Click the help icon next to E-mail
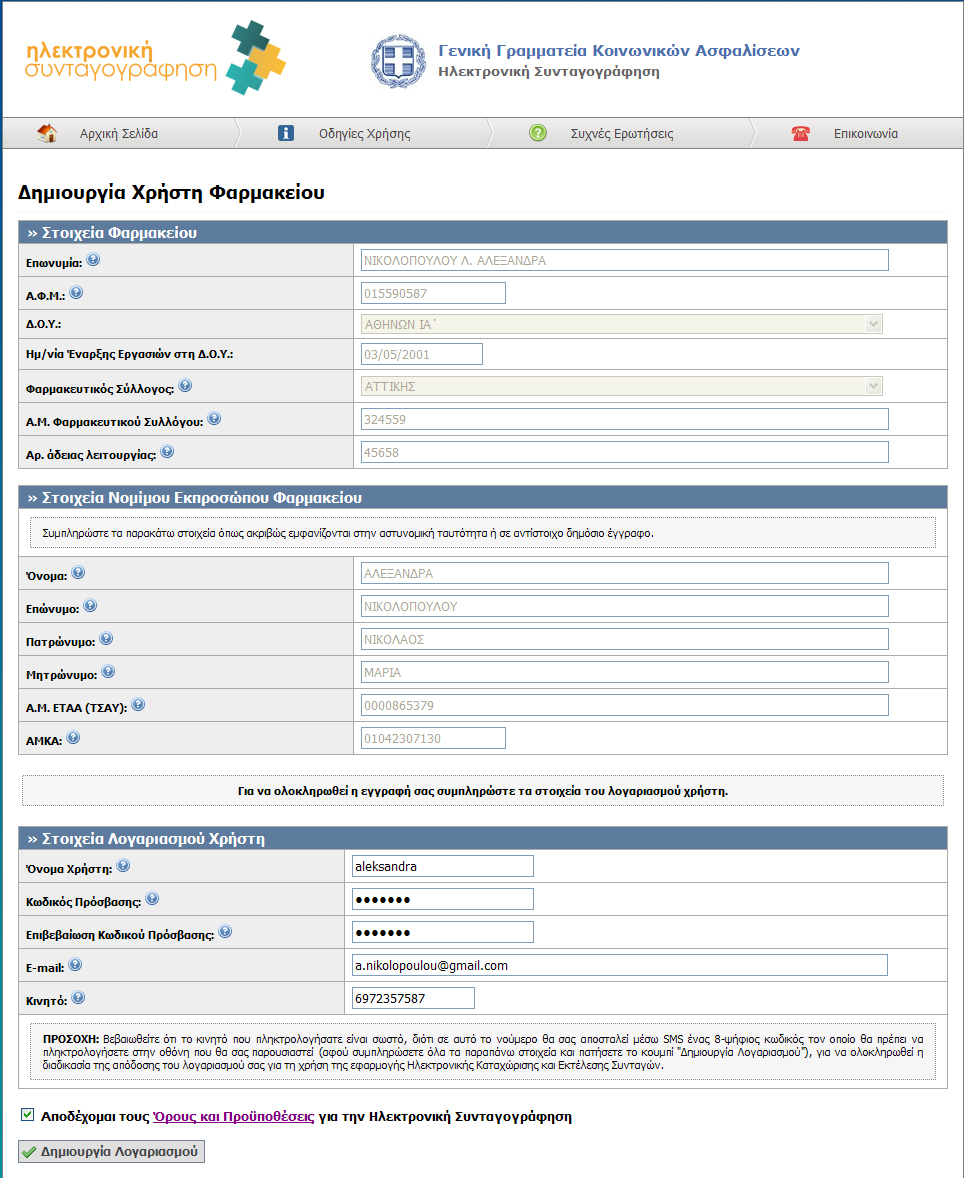 [75, 965]
